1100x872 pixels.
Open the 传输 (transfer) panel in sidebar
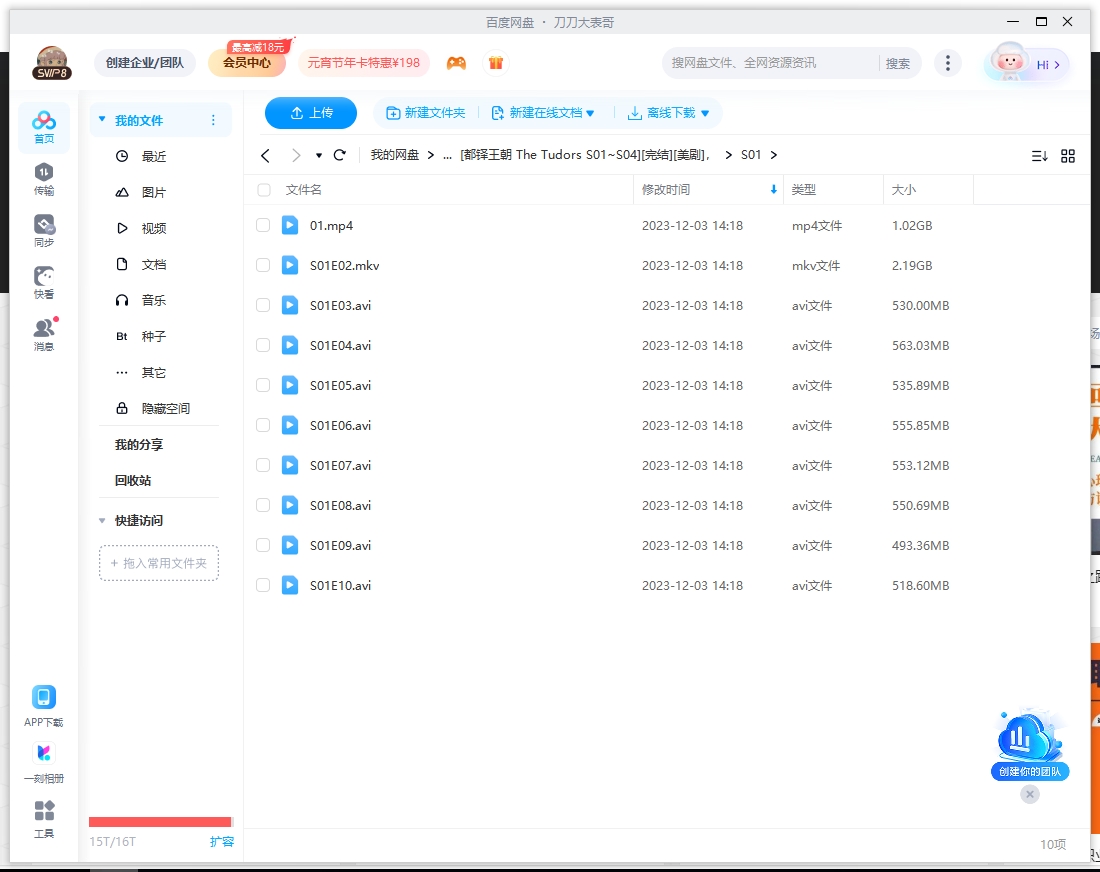coord(44,178)
